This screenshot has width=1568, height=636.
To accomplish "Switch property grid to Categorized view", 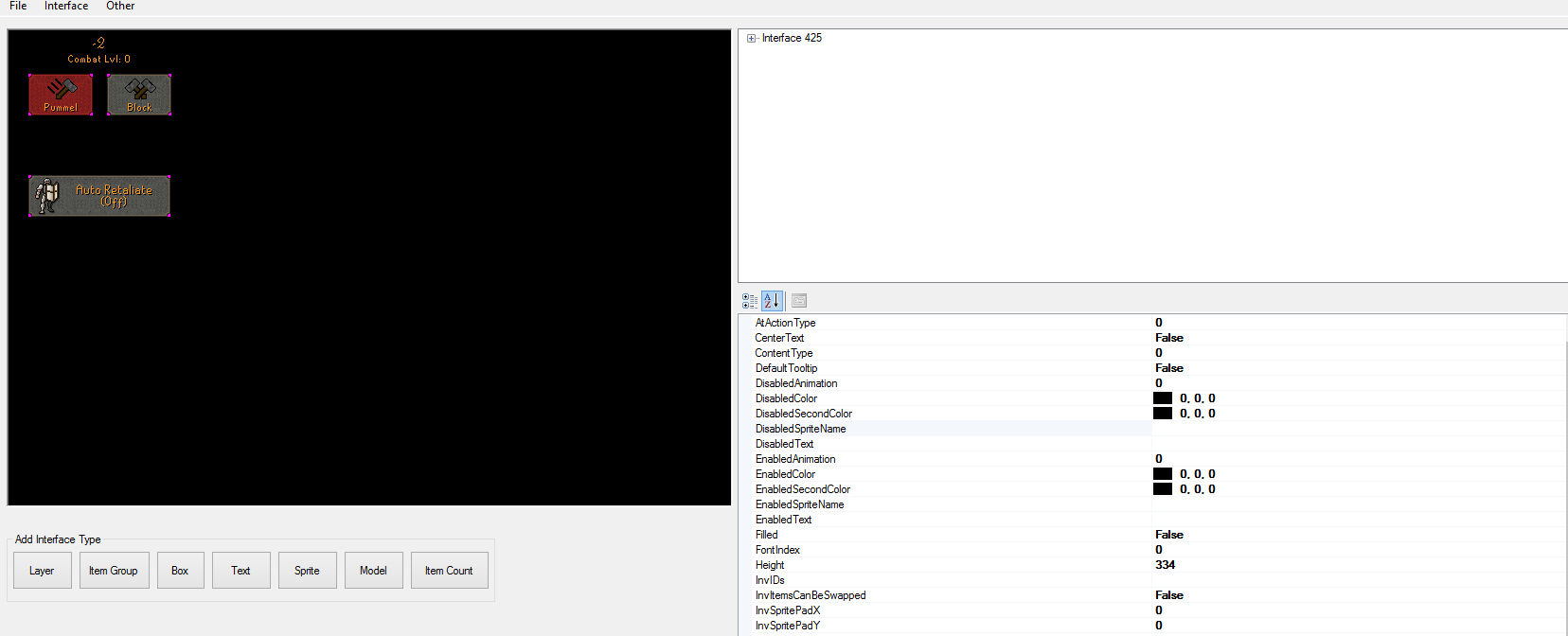I will point(750,301).
